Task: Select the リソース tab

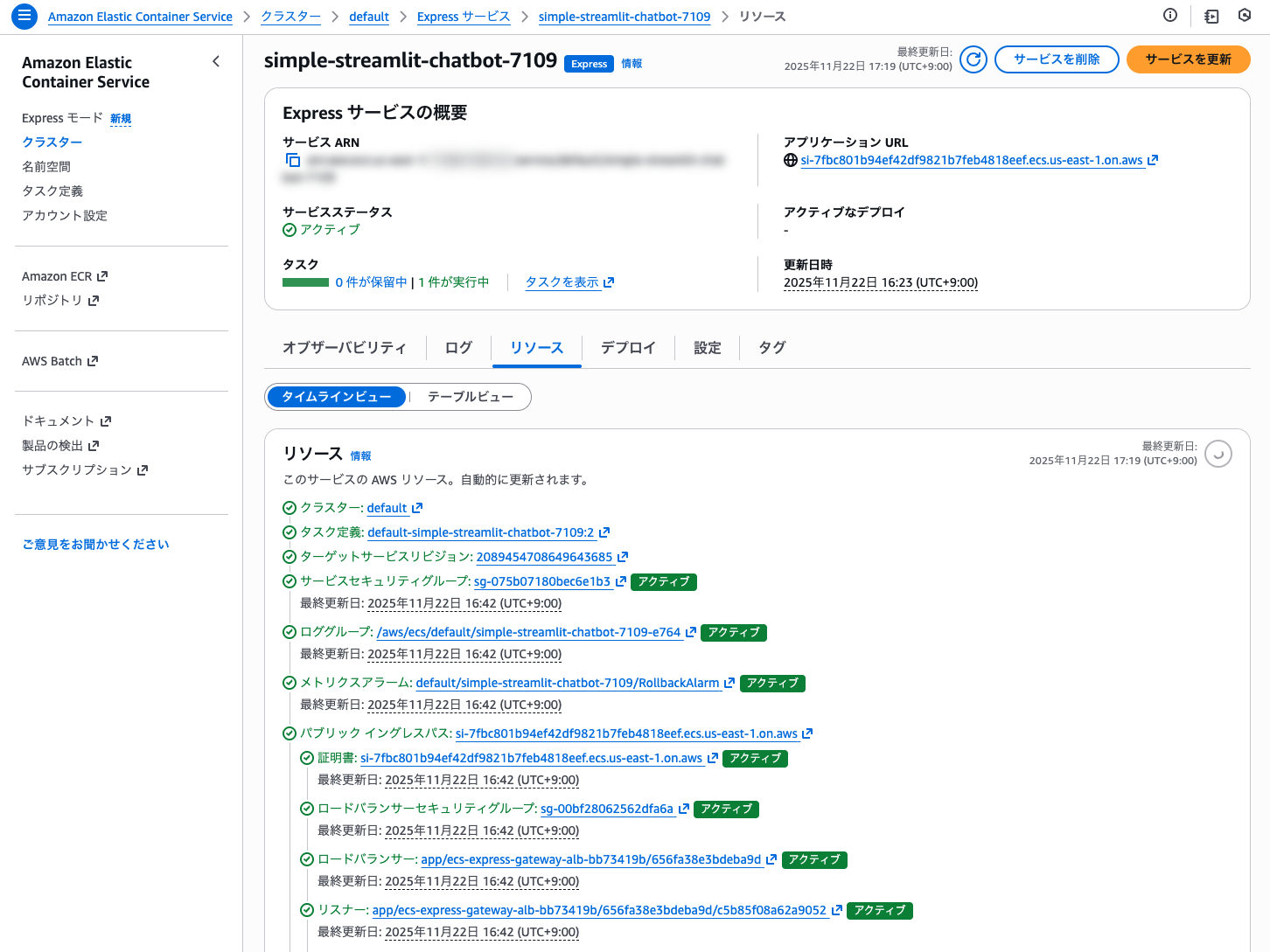Action: [x=537, y=348]
